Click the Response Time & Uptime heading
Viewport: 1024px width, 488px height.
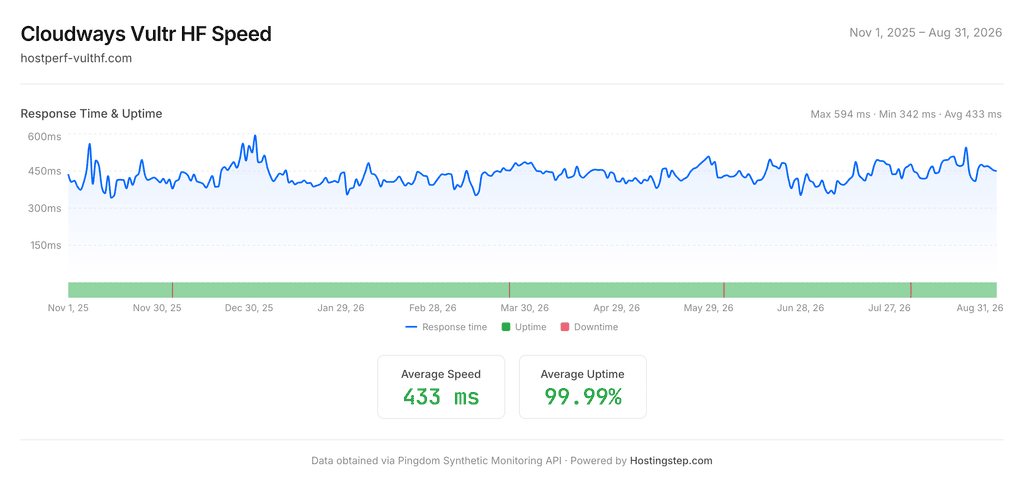[x=91, y=114]
